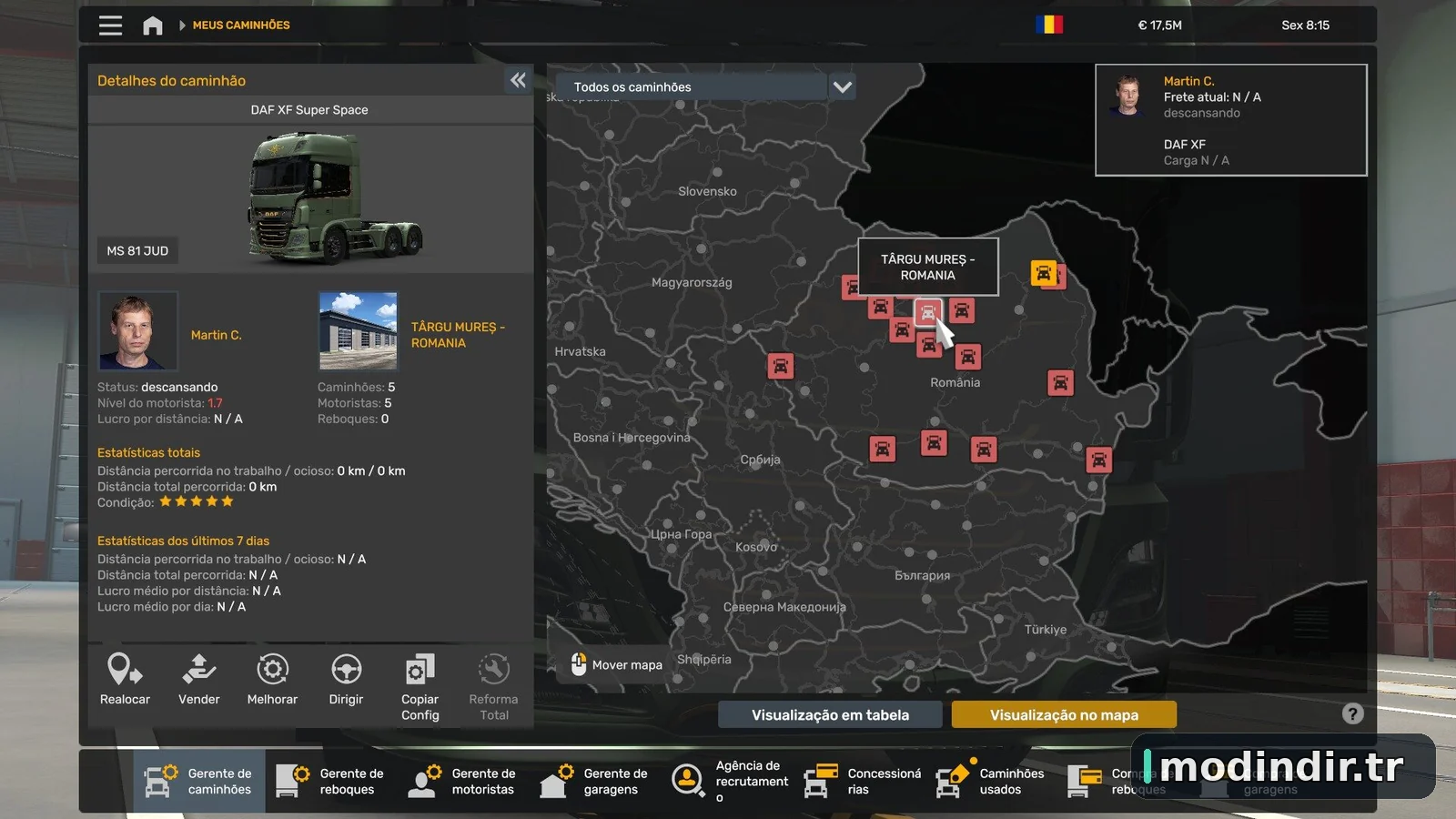This screenshot has width=1456, height=819.
Task: Open the hamburger main menu
Action: coord(110,25)
